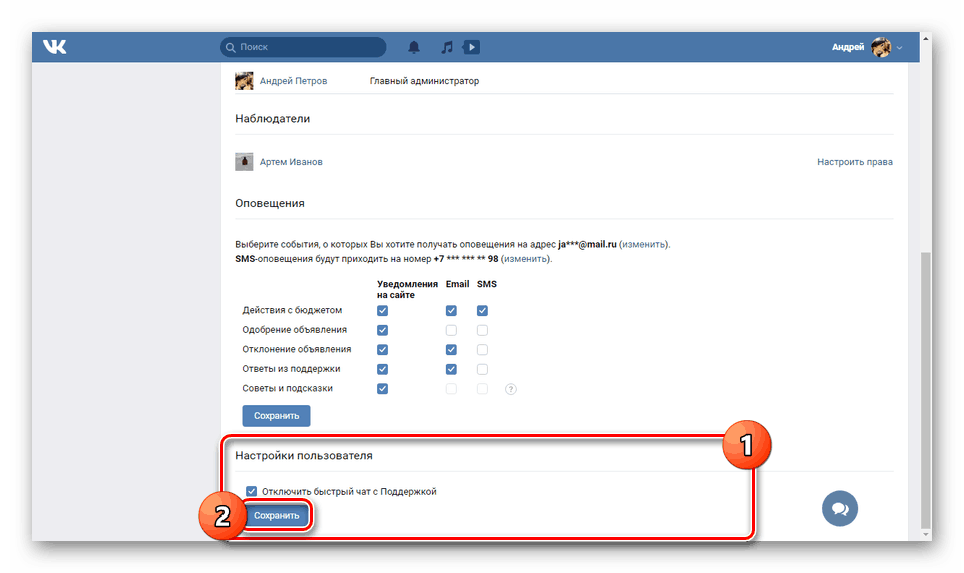This screenshot has height=573, width=964.
Task: Click the vertical scrollbar thumb
Action: tap(926, 390)
